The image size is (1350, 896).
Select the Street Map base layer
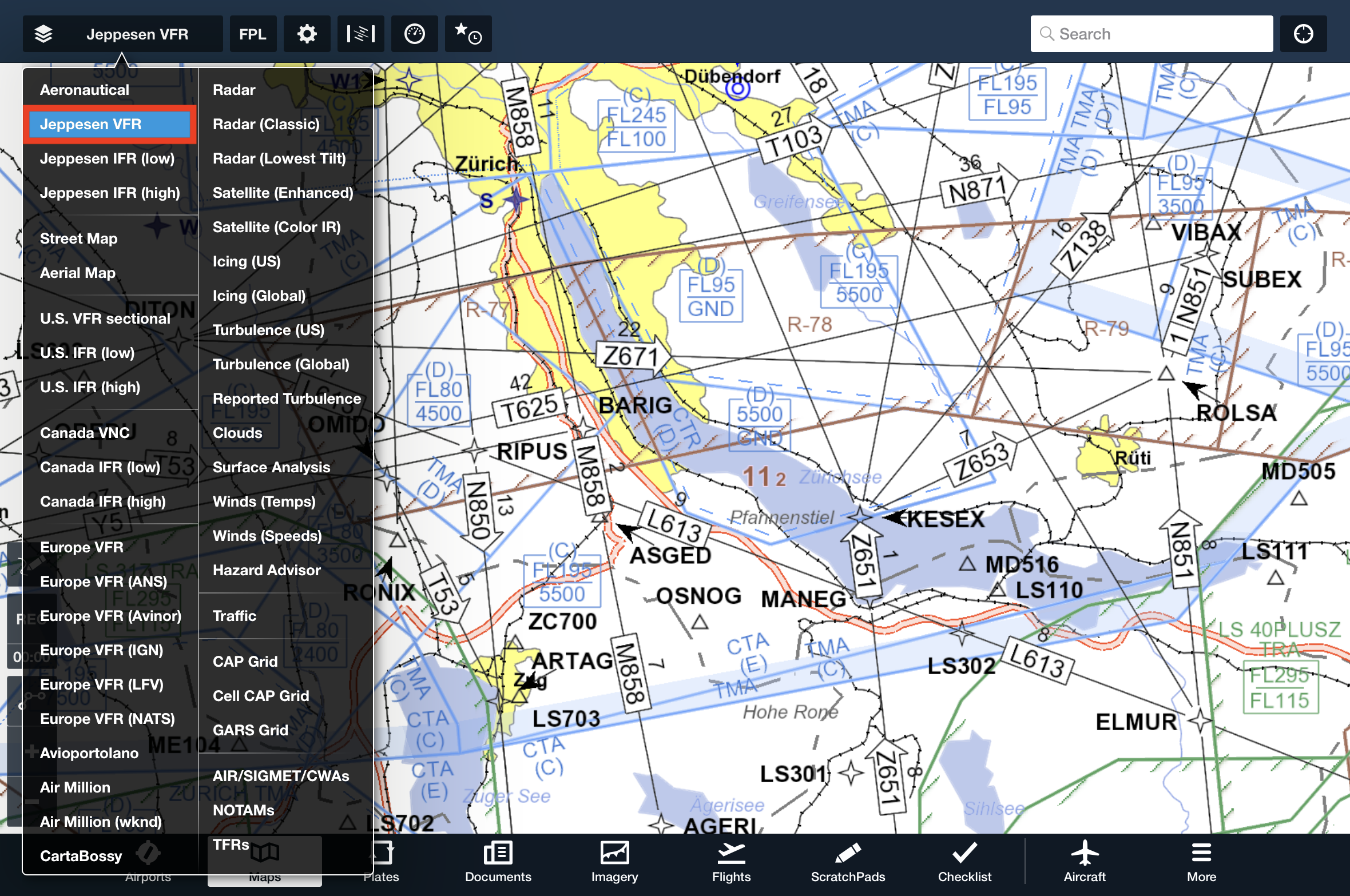point(78,238)
